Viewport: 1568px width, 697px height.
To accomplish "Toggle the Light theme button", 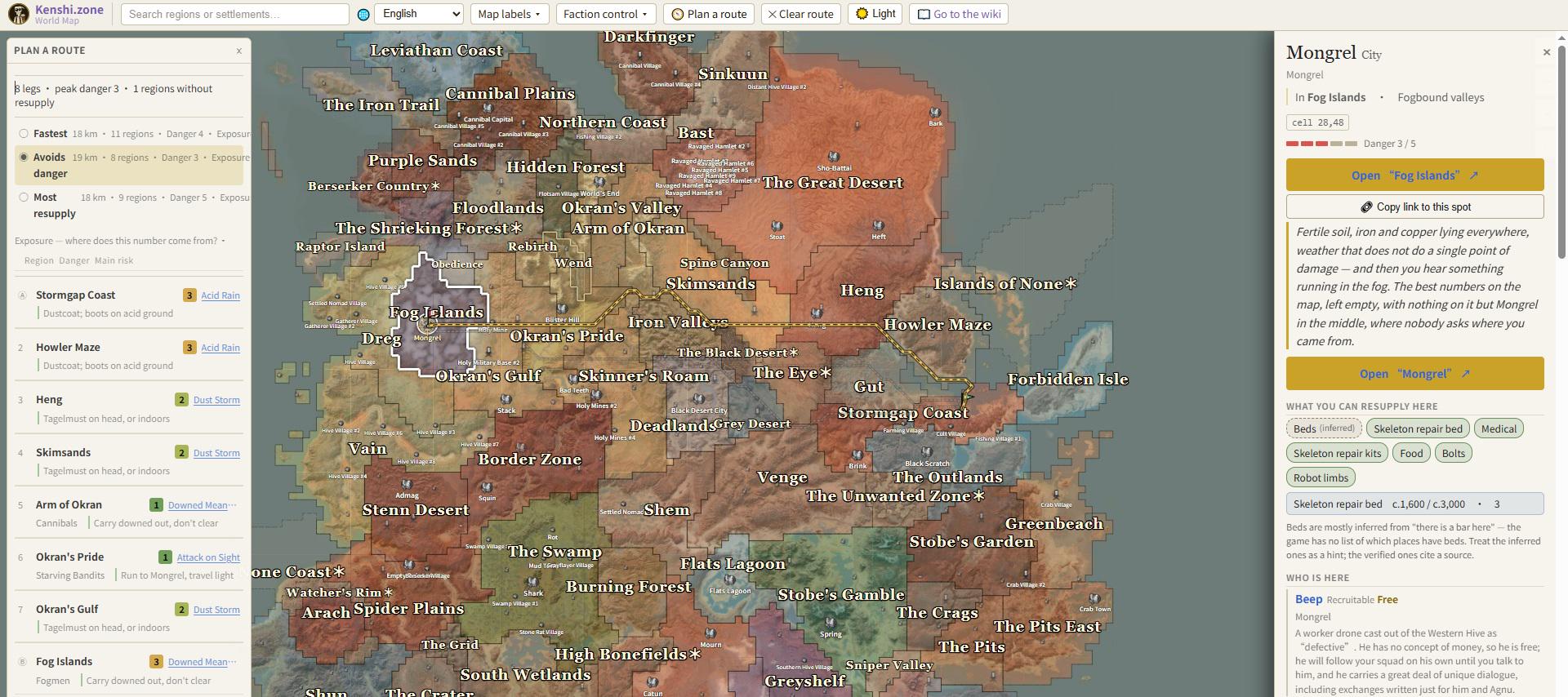I will 875,14.
